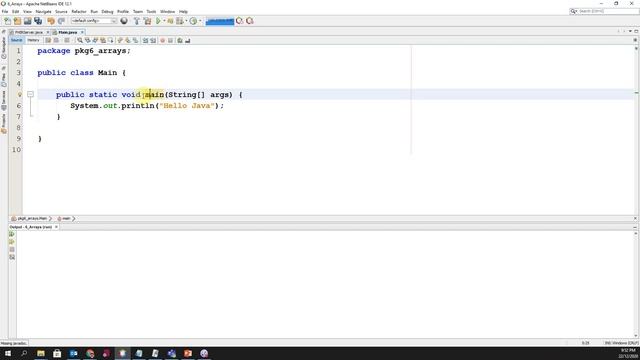Open the Refactor menu
Viewport: 640px width, 360px height.
point(79,11)
